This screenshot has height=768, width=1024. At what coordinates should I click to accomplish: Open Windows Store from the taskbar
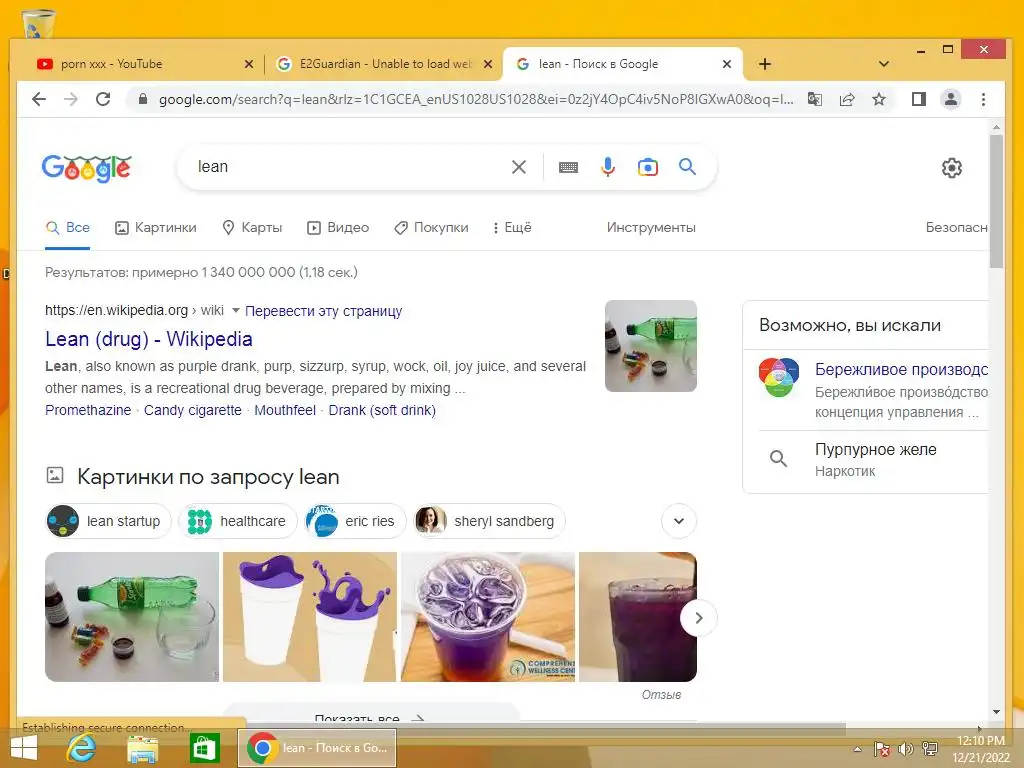click(204, 748)
